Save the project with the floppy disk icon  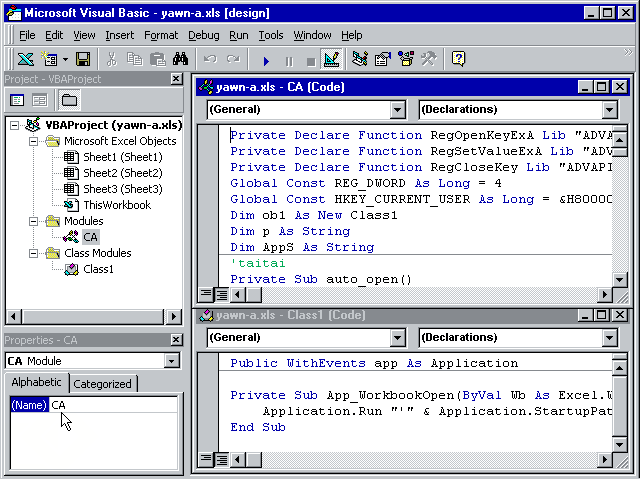(x=83, y=60)
